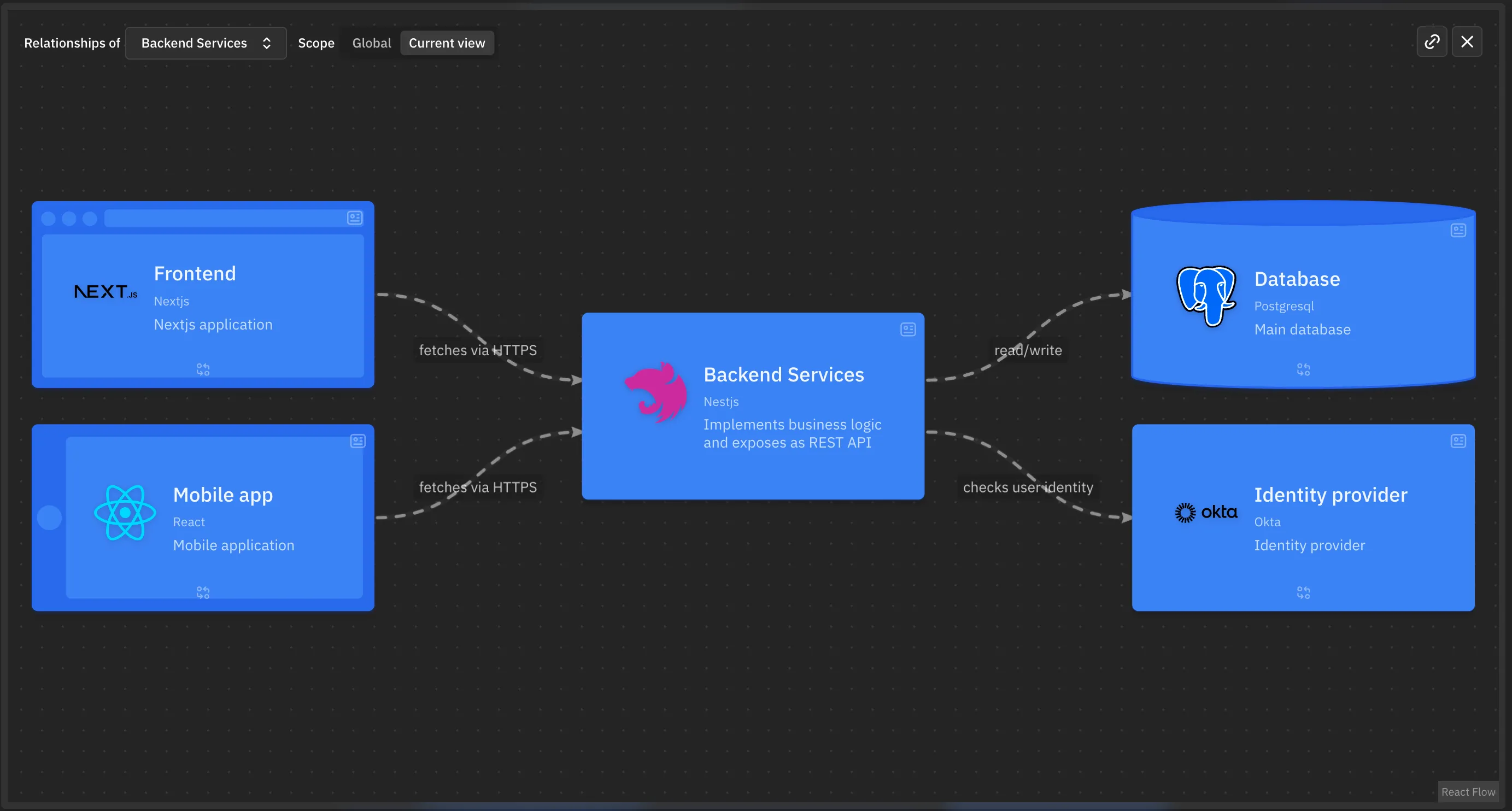Open the details icon on the Mobile app node
Screen dimensions: 1512x811
(358, 442)
